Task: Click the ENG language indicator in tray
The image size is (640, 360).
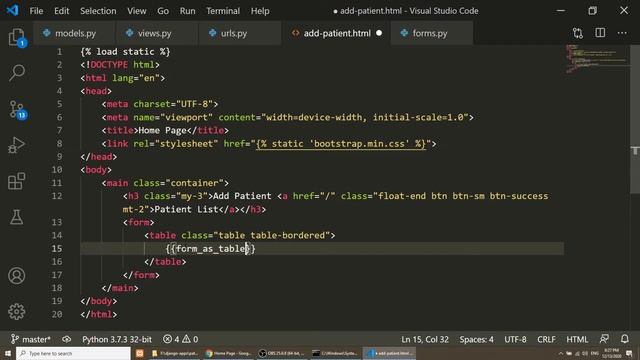Action: pyautogui.click(x=595, y=353)
